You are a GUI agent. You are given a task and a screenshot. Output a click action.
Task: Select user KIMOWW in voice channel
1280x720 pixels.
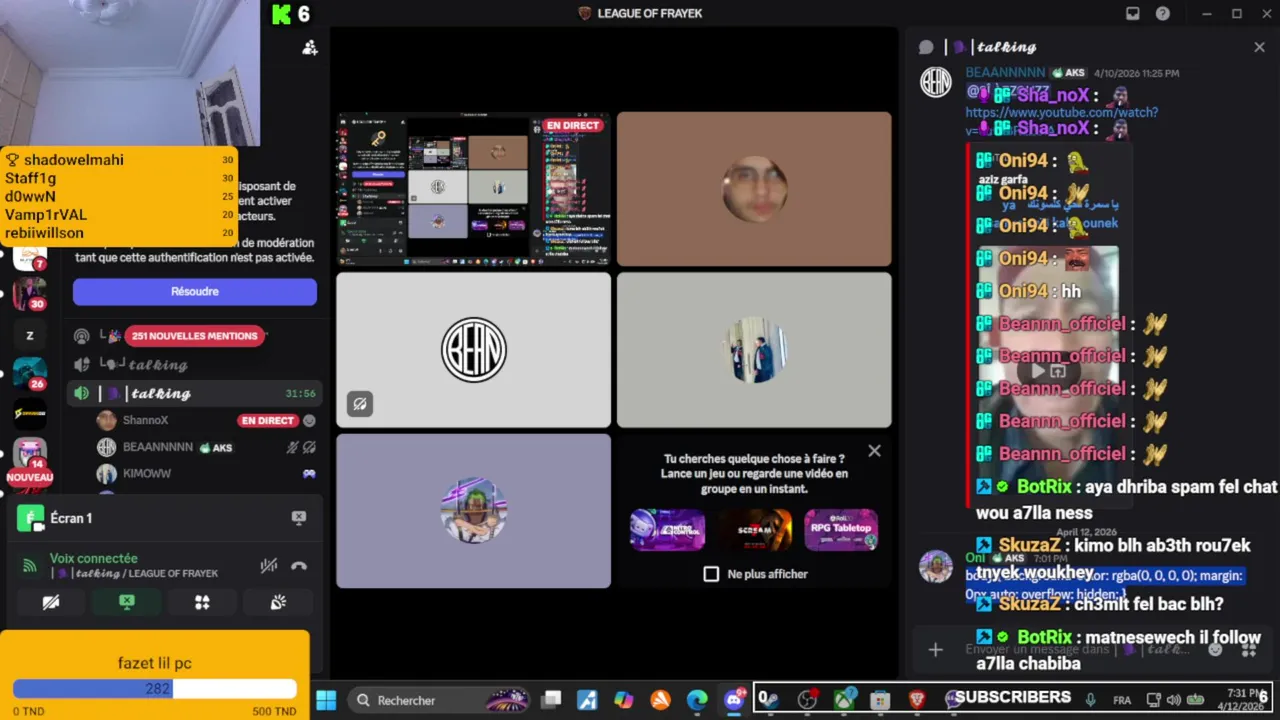(147, 473)
